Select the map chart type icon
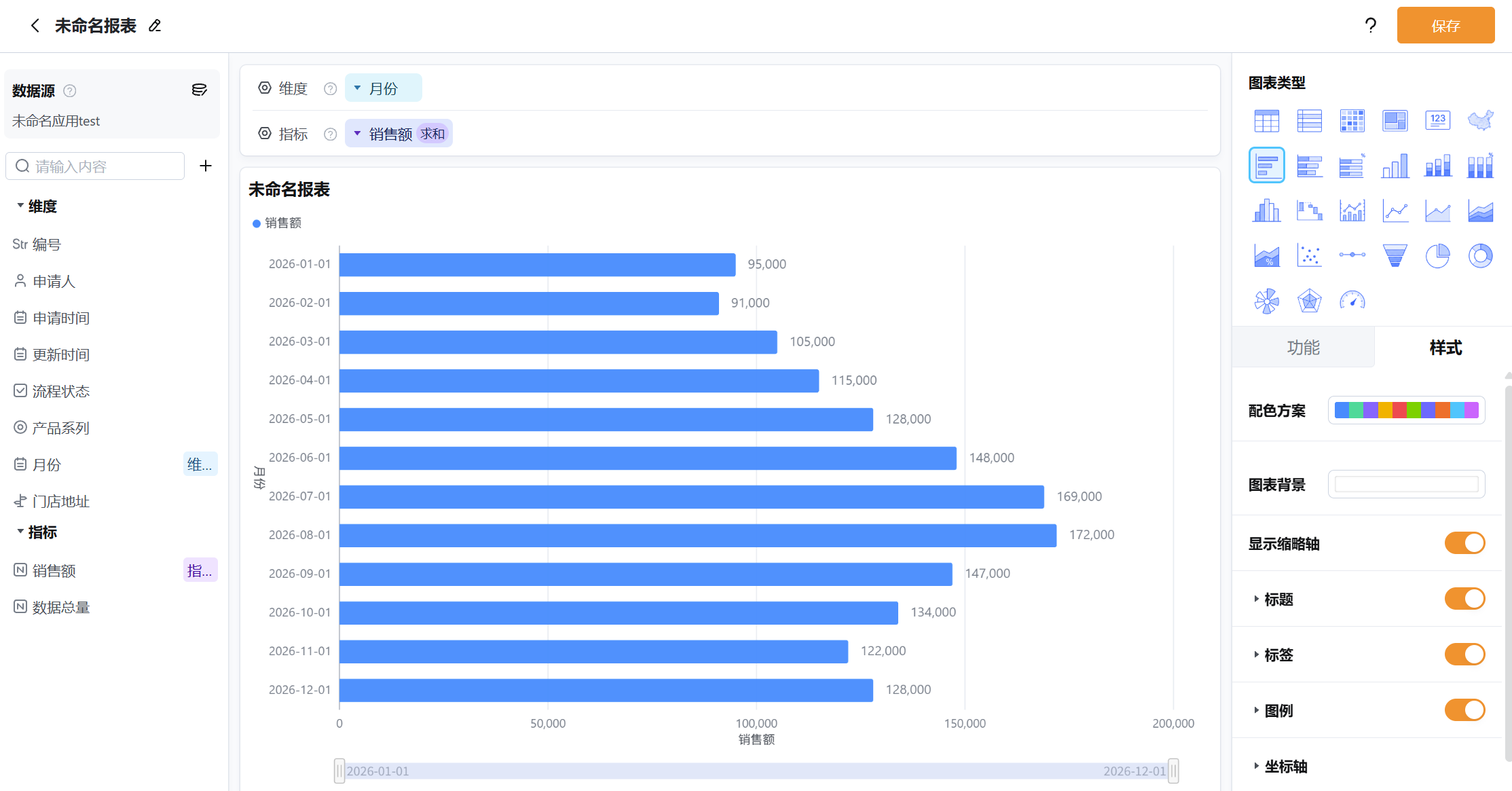 coord(1480,121)
